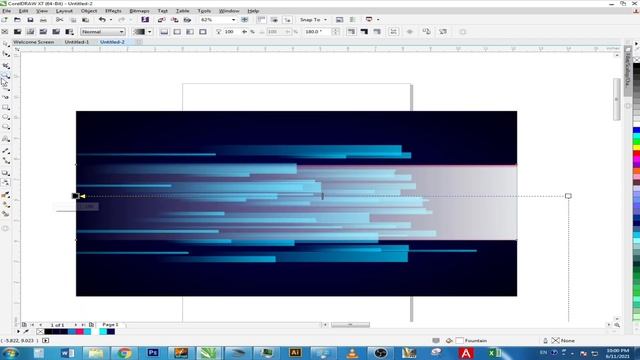The width and height of the screenshot is (640, 360).
Task: Pick the pink swatch in the document palette
Action: 80,331
